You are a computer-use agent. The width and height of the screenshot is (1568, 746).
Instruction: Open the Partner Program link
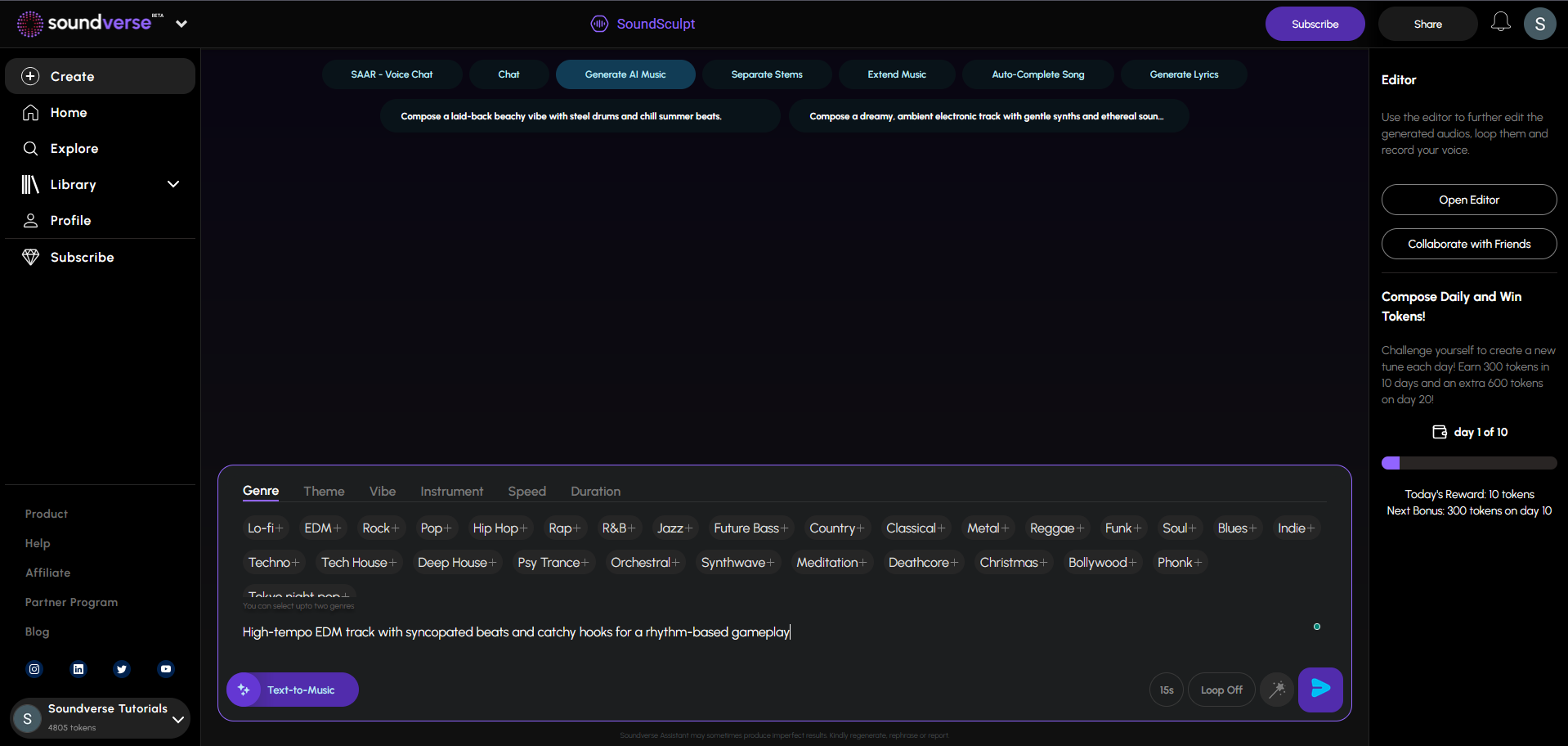pos(71,602)
